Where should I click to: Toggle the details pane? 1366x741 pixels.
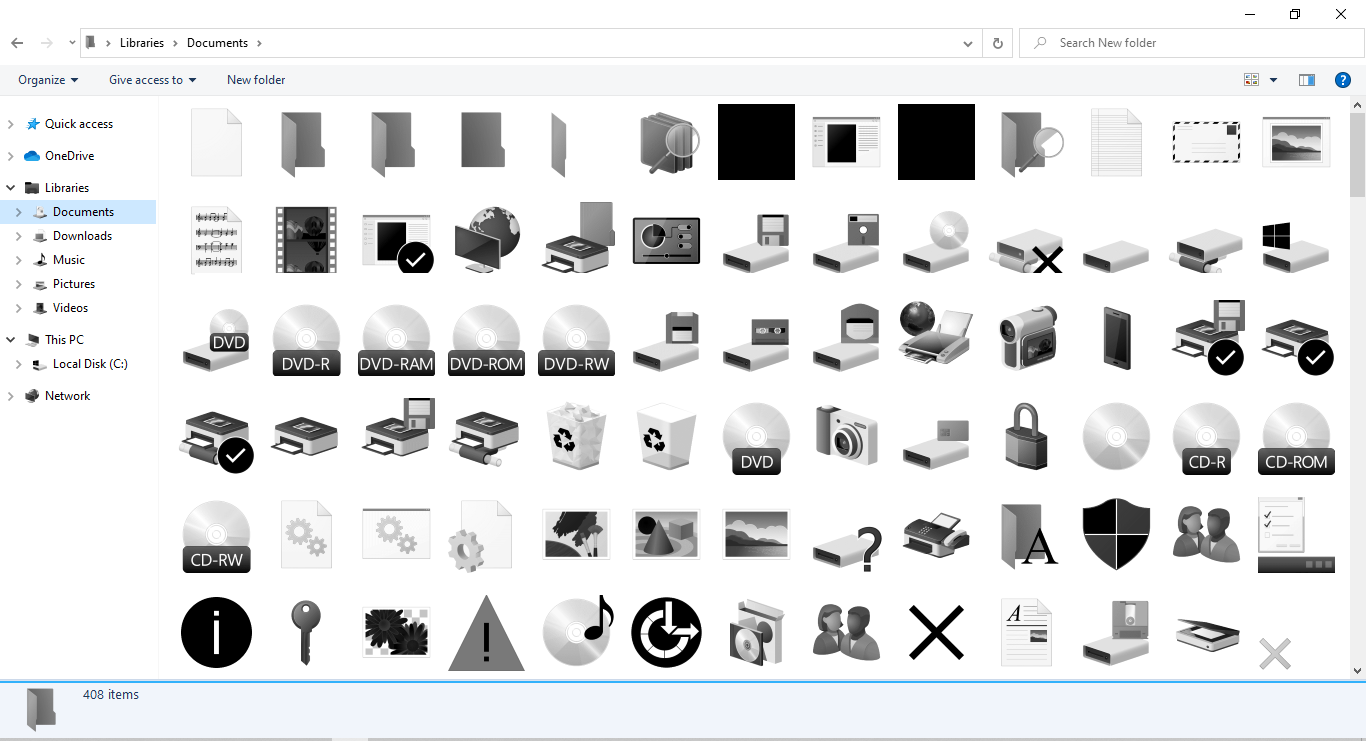click(x=1306, y=79)
